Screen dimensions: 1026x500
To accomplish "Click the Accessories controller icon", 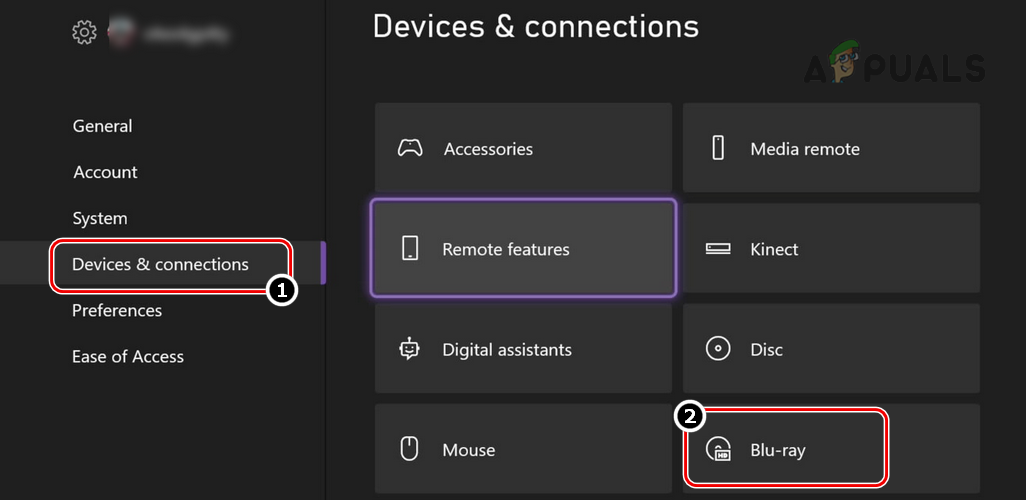I will (x=410, y=149).
